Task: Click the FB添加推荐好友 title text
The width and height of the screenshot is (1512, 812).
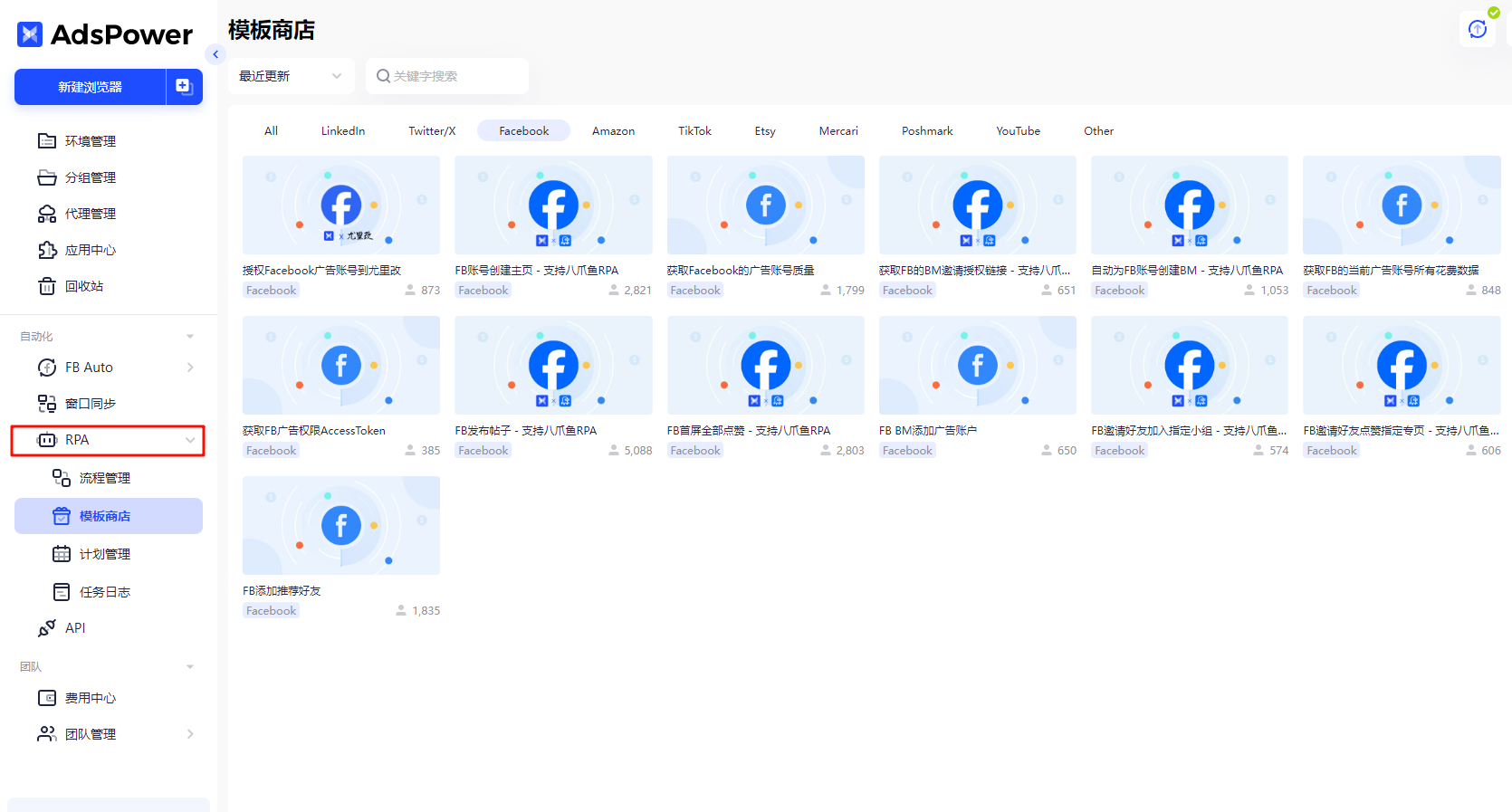Action: click(282, 591)
